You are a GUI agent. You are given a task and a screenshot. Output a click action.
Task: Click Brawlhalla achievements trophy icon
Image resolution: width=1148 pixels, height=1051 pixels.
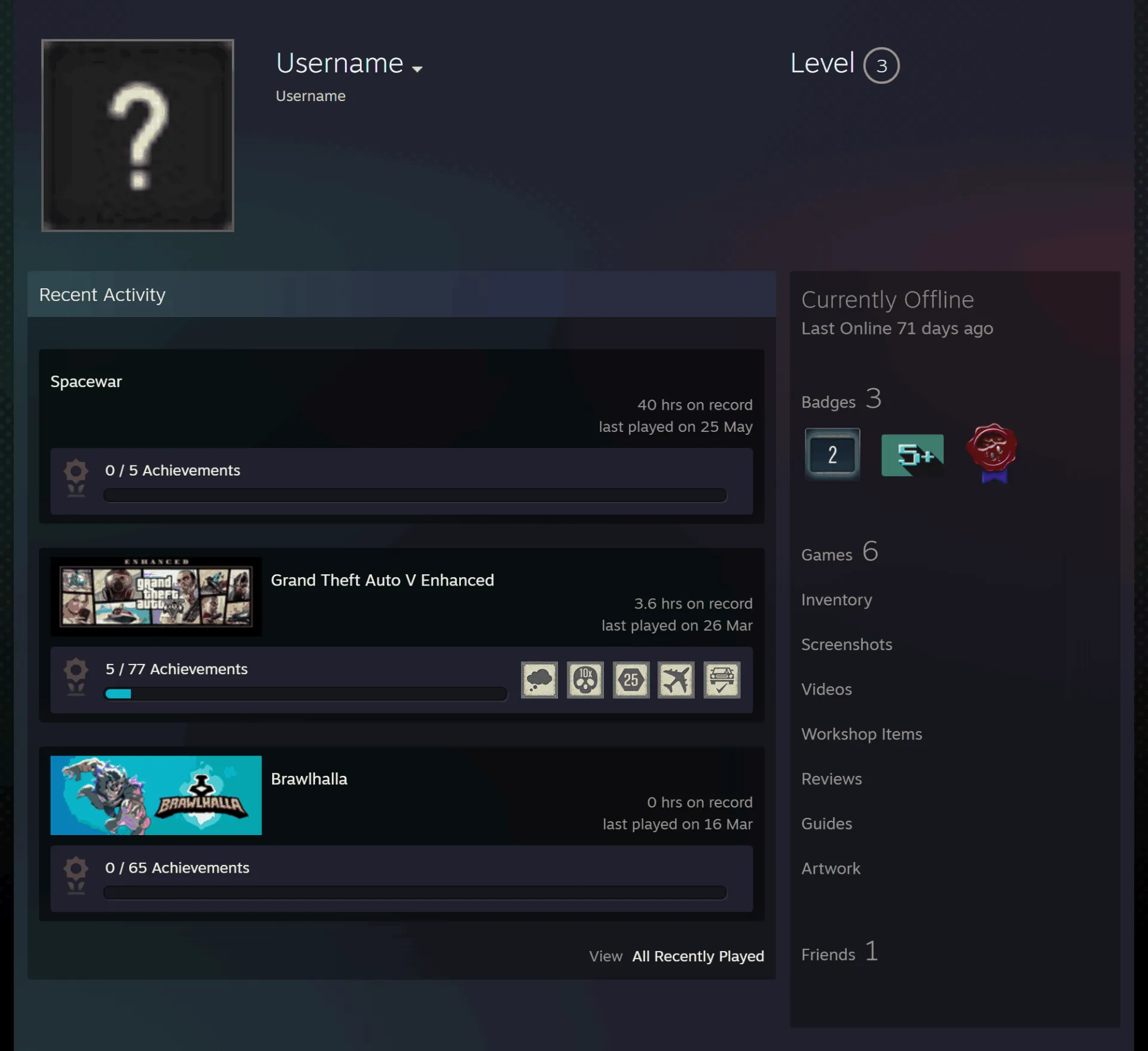click(x=76, y=876)
